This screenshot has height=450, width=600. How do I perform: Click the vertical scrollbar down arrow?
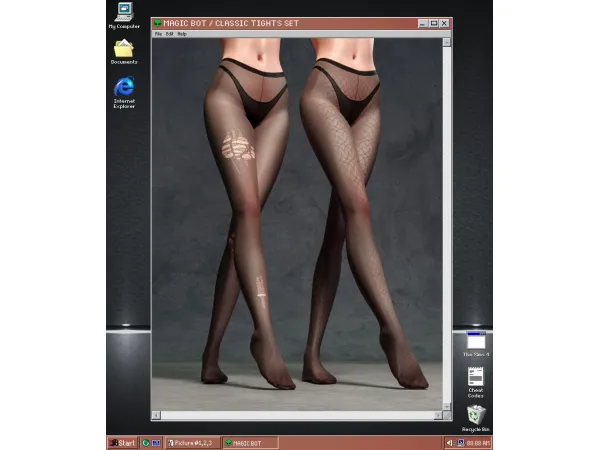[447, 406]
